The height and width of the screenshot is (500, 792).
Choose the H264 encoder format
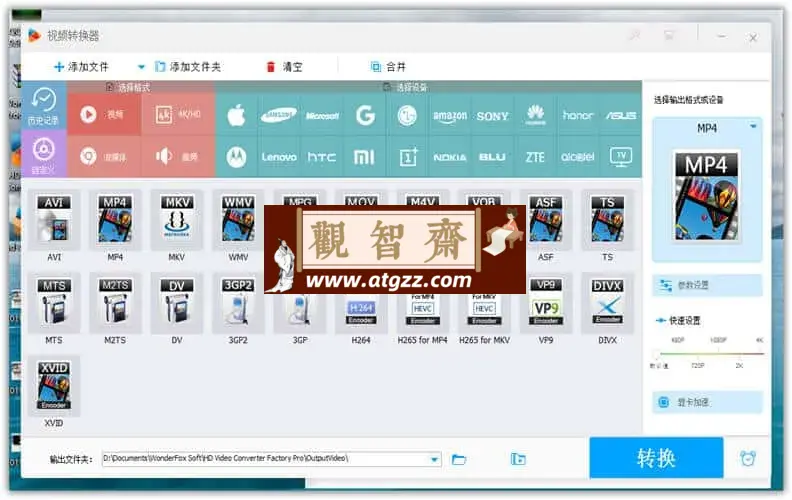(x=361, y=318)
